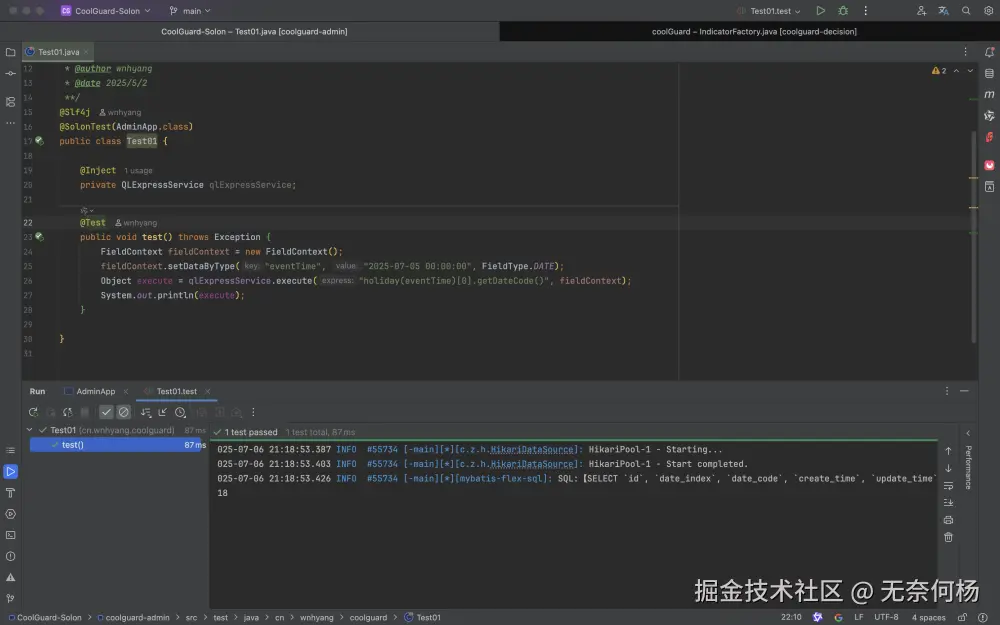Viewport: 1000px width, 625px height.
Task: Open Run panel more options menu
Action: click(x=946, y=391)
